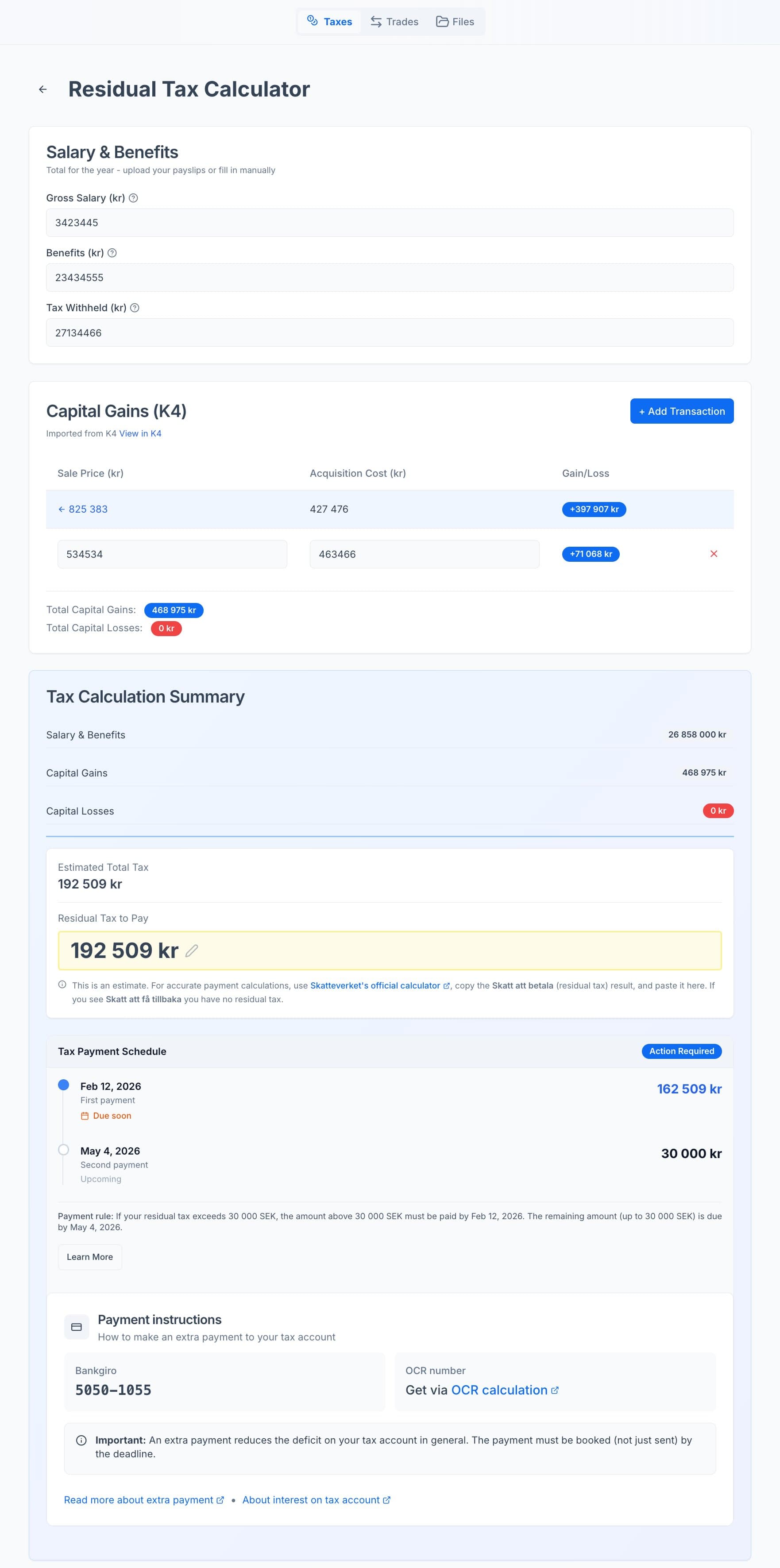Click the info icon beside the estimate disclaimer
Image resolution: width=780 pixels, height=1568 pixels.
(x=62, y=984)
